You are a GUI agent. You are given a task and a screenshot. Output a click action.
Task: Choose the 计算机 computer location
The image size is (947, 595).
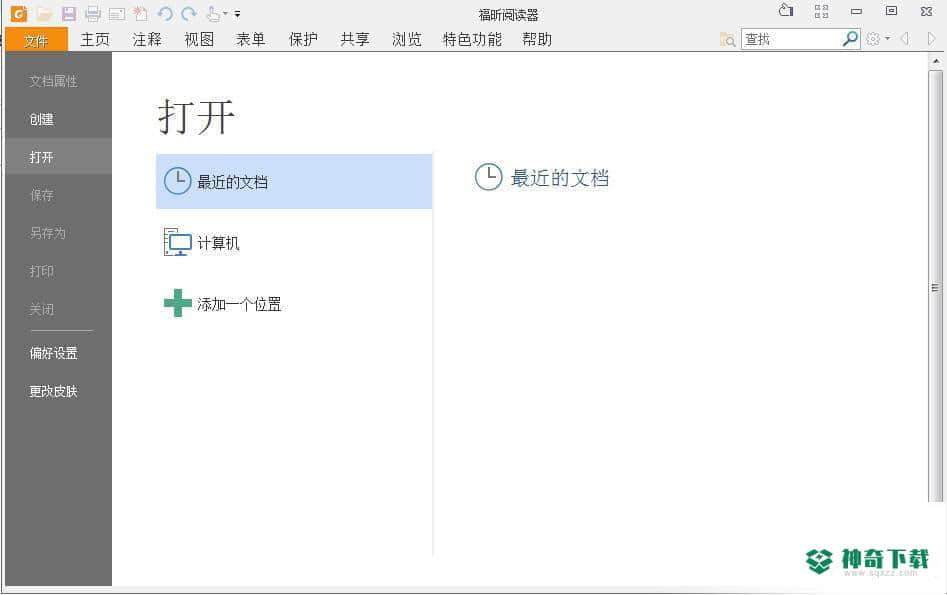pyautogui.click(x=294, y=242)
